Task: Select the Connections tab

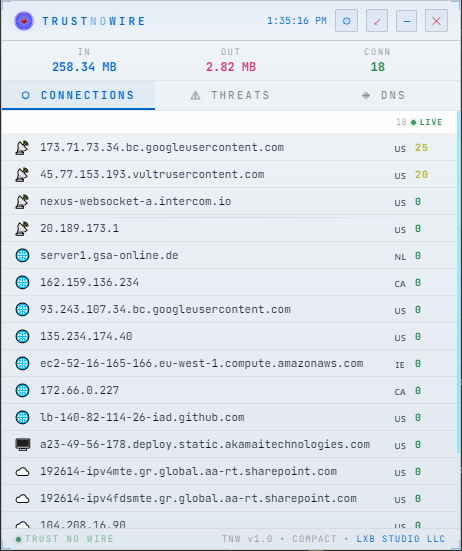Action: tap(78, 95)
